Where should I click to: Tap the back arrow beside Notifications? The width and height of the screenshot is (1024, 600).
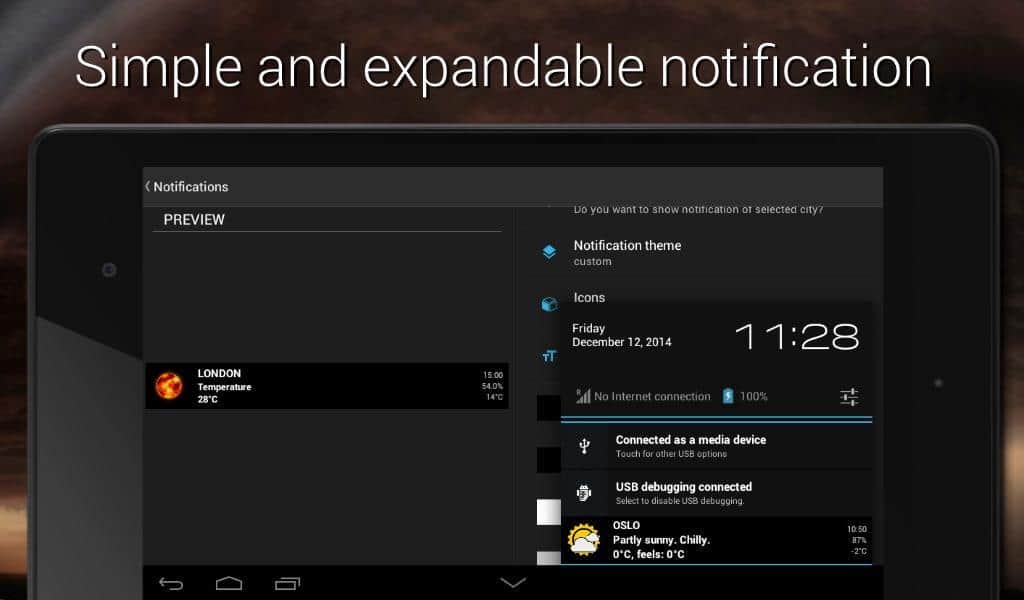(x=148, y=187)
